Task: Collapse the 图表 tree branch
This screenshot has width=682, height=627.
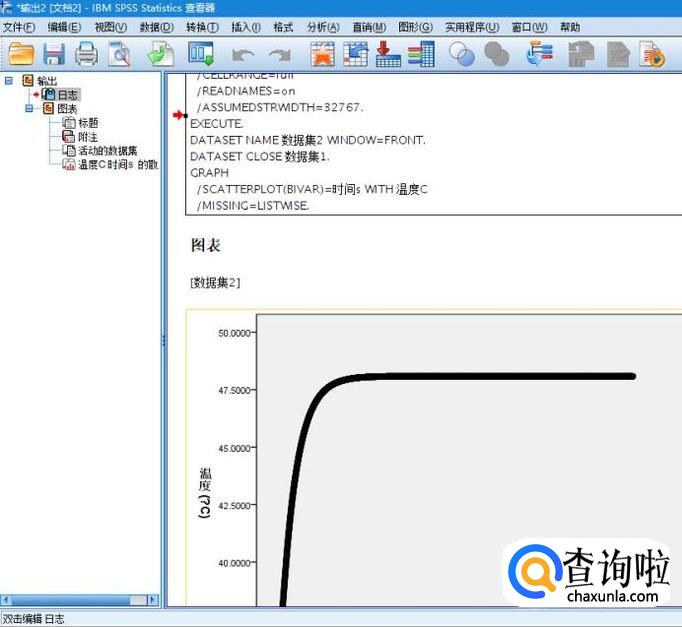Action: (x=29, y=108)
